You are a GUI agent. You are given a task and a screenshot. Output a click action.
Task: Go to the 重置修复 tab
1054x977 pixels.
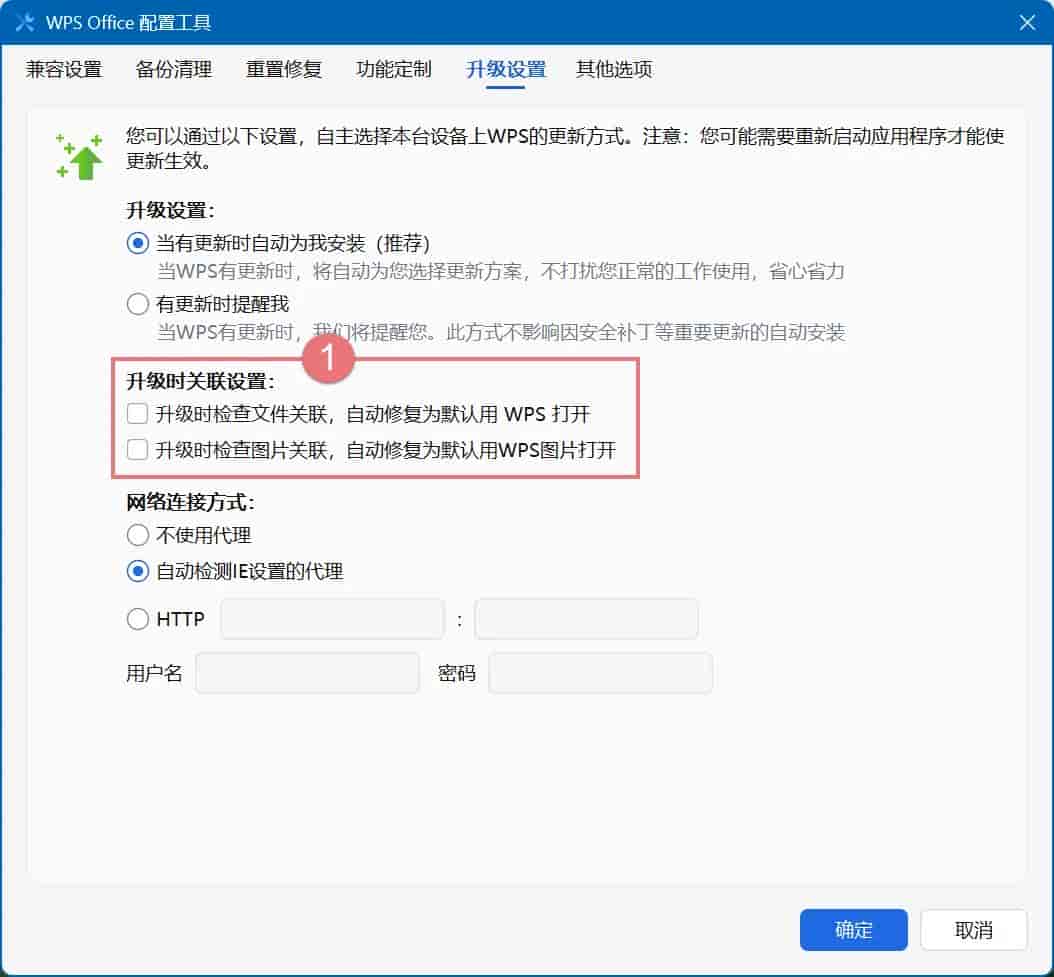click(284, 69)
